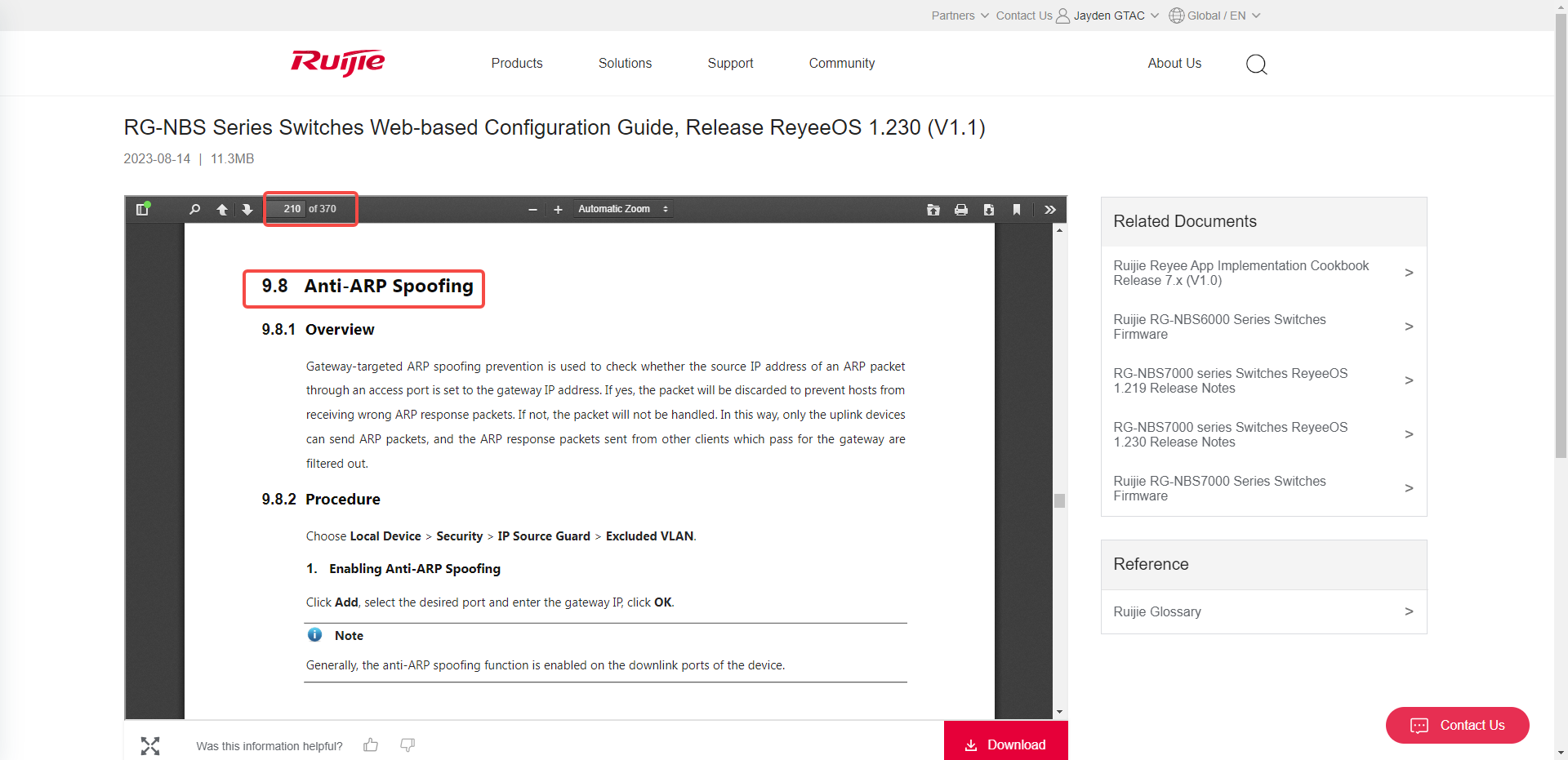The height and width of the screenshot is (760, 1568).
Task: Click the PDF scrollbar down arrow
Action: pos(1059,712)
